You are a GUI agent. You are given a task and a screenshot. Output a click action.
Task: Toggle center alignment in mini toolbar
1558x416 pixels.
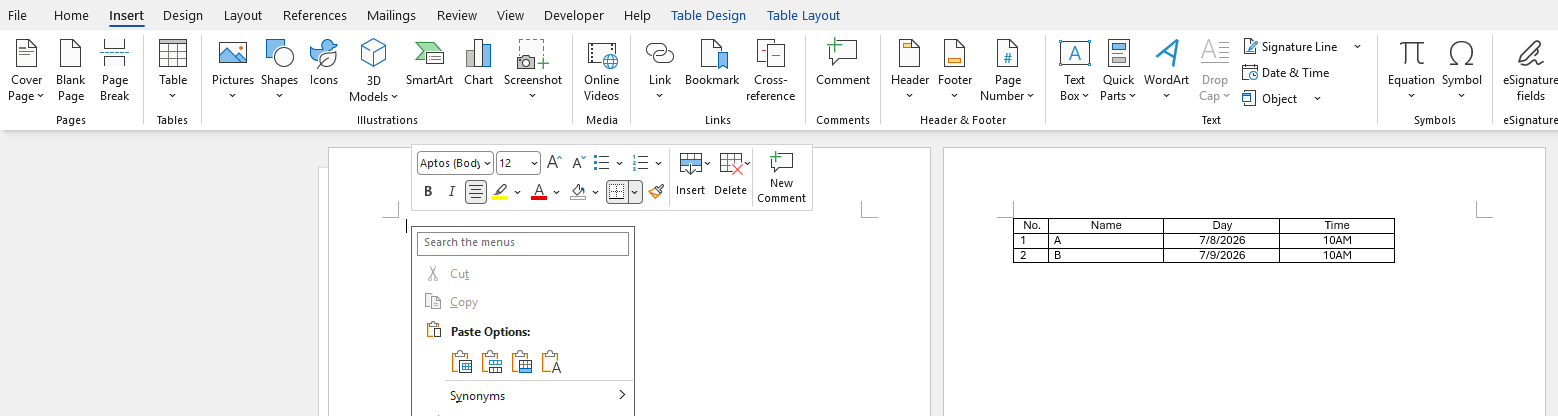(476, 191)
